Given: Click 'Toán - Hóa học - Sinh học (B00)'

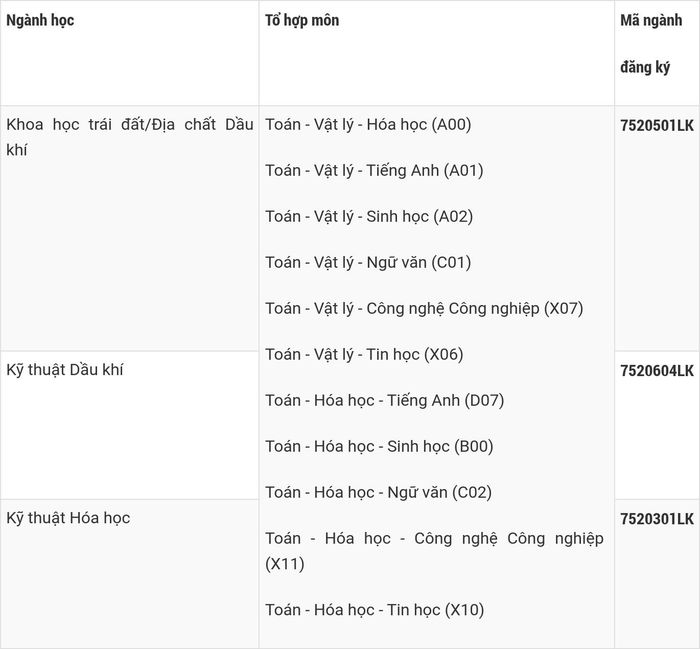Looking at the screenshot, I should point(379,446).
